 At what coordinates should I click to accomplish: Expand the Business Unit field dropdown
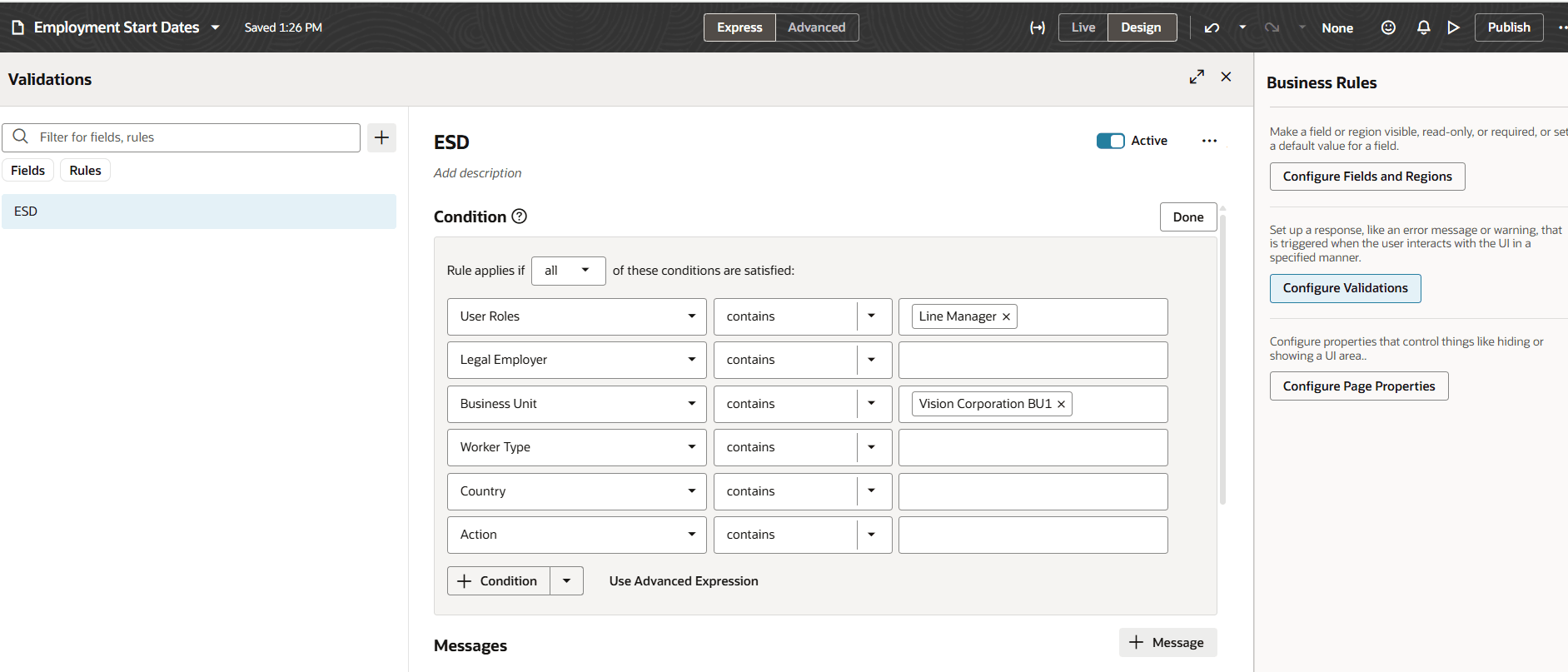click(x=691, y=404)
